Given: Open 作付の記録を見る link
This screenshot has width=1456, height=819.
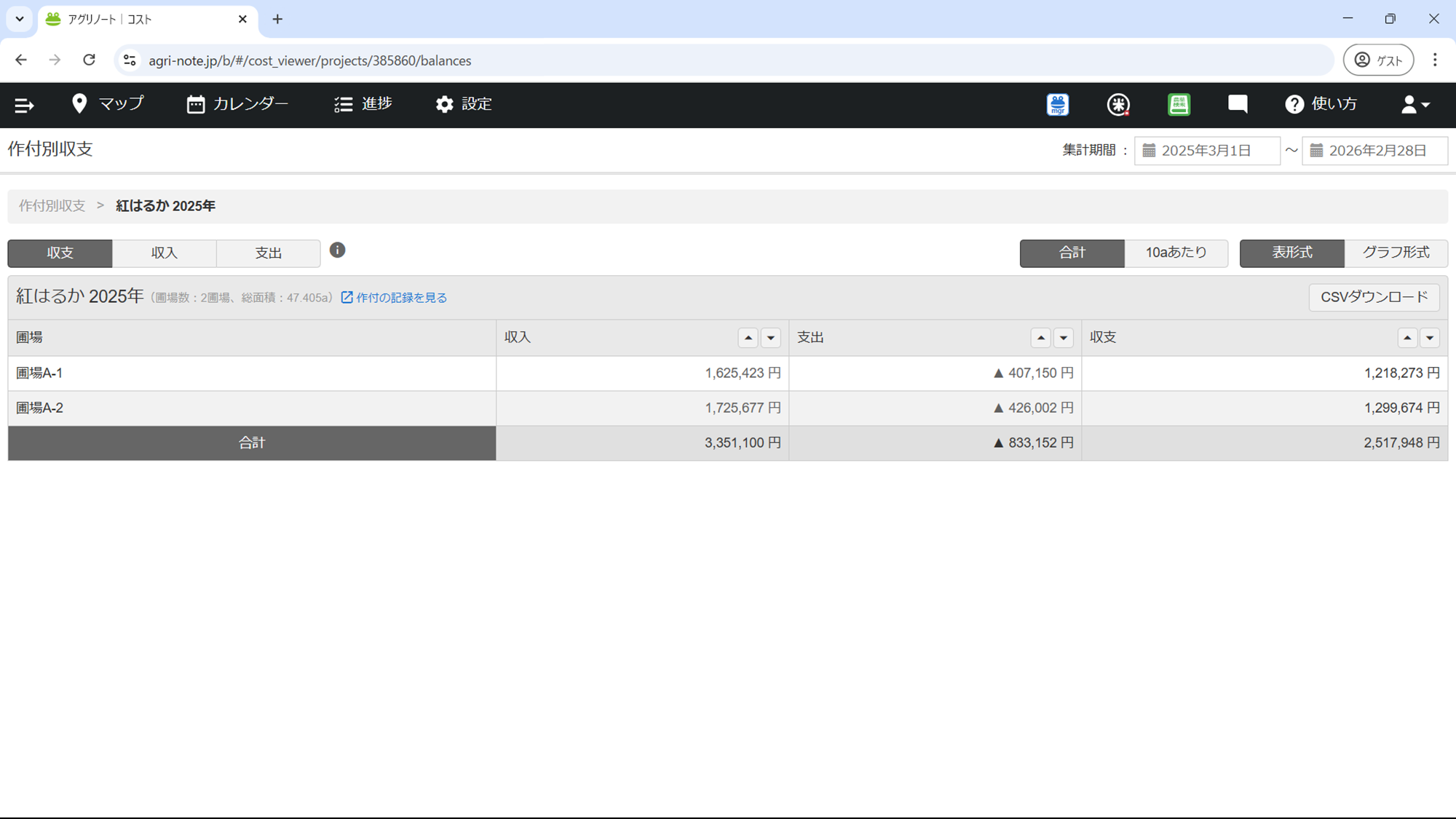Looking at the screenshot, I should click(394, 298).
